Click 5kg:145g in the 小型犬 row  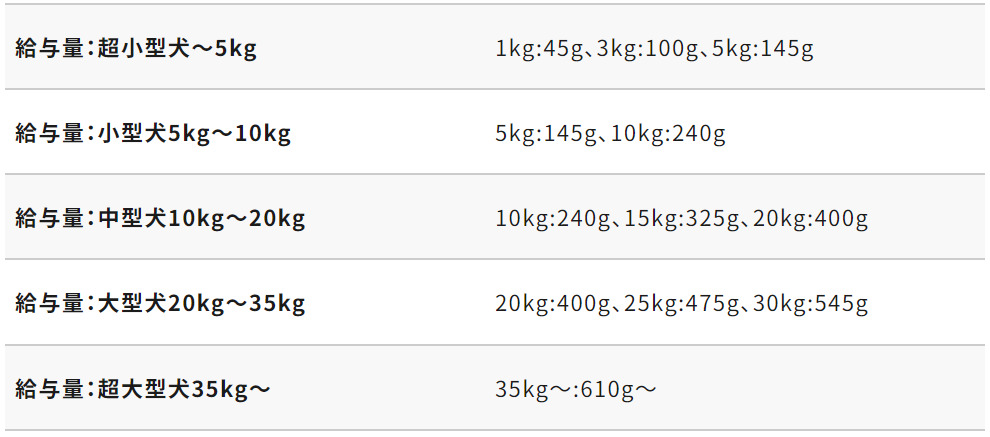pos(546,133)
